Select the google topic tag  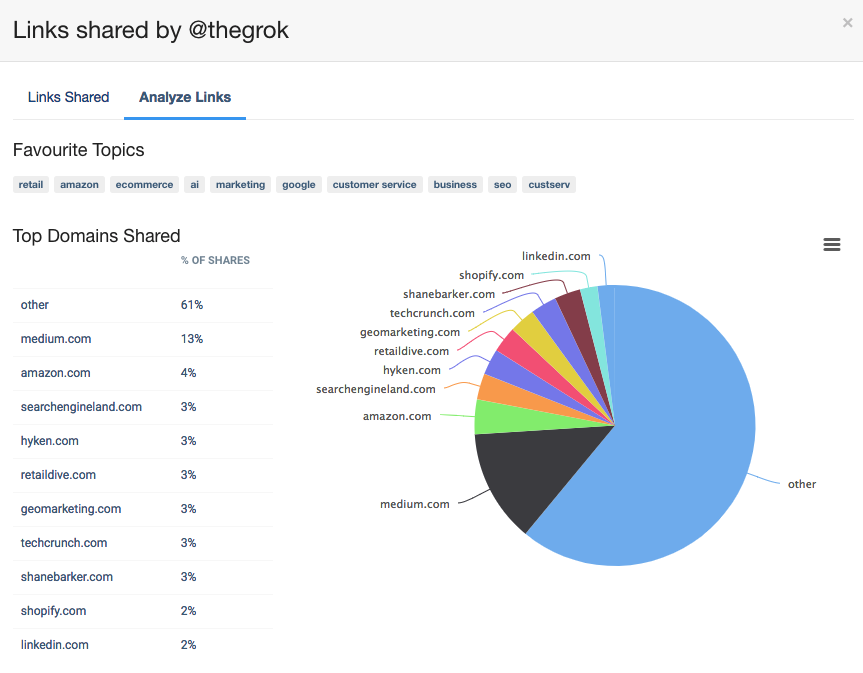coord(299,184)
